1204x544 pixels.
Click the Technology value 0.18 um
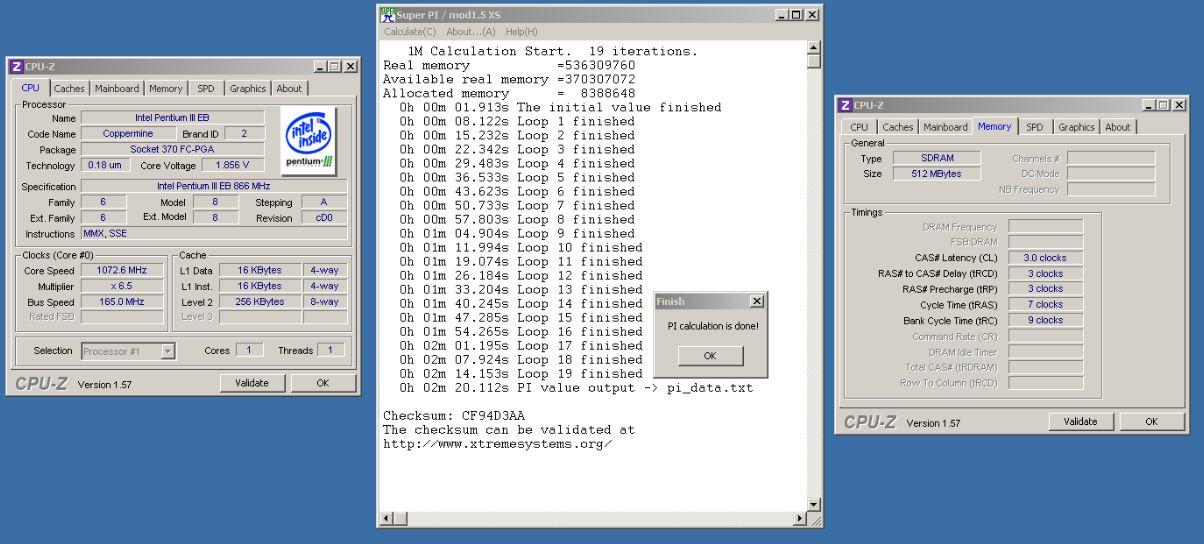105,164
